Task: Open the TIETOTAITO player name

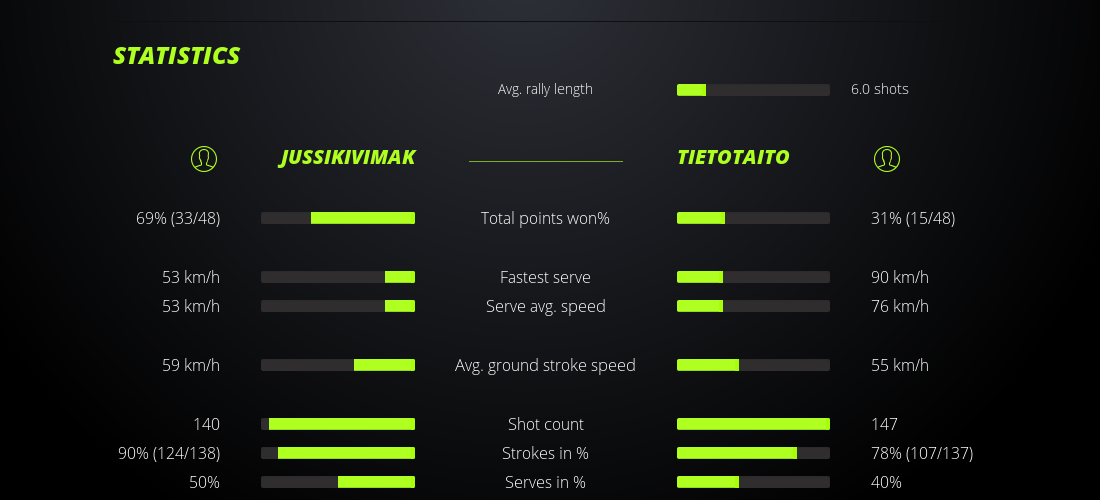Action: pos(733,157)
